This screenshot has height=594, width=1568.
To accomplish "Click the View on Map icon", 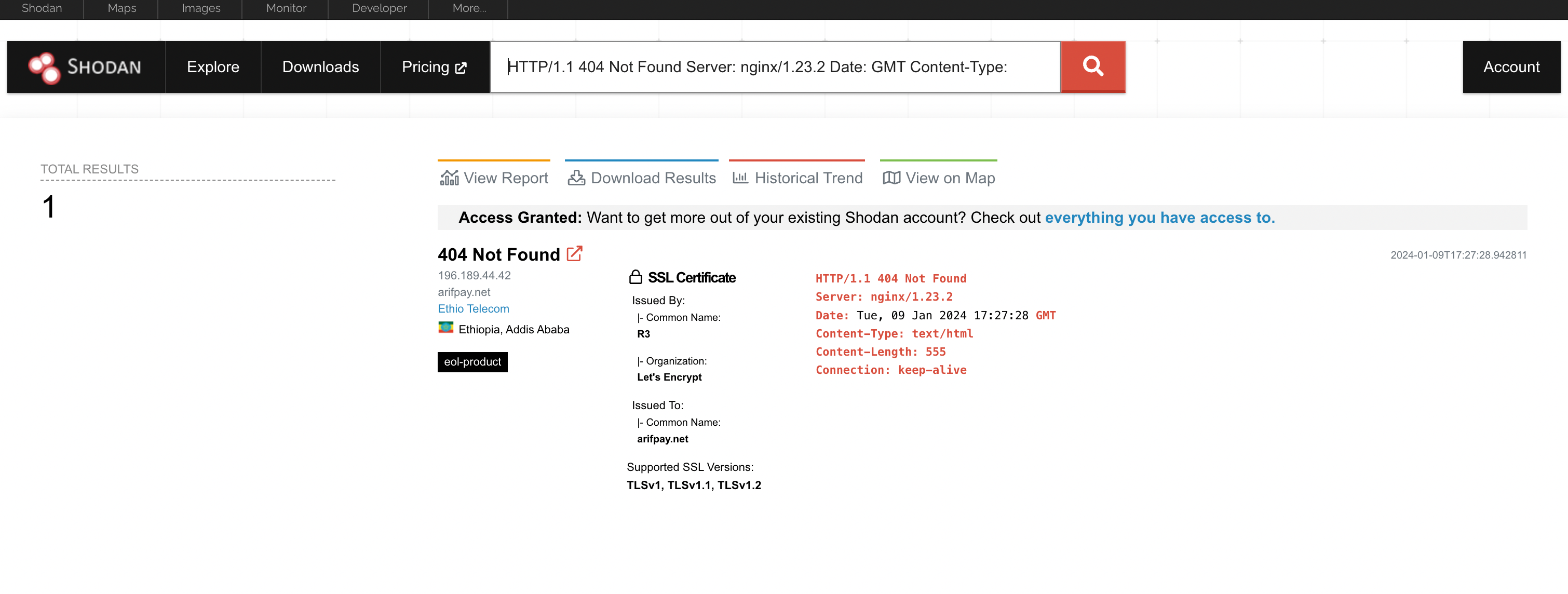I will (891, 178).
